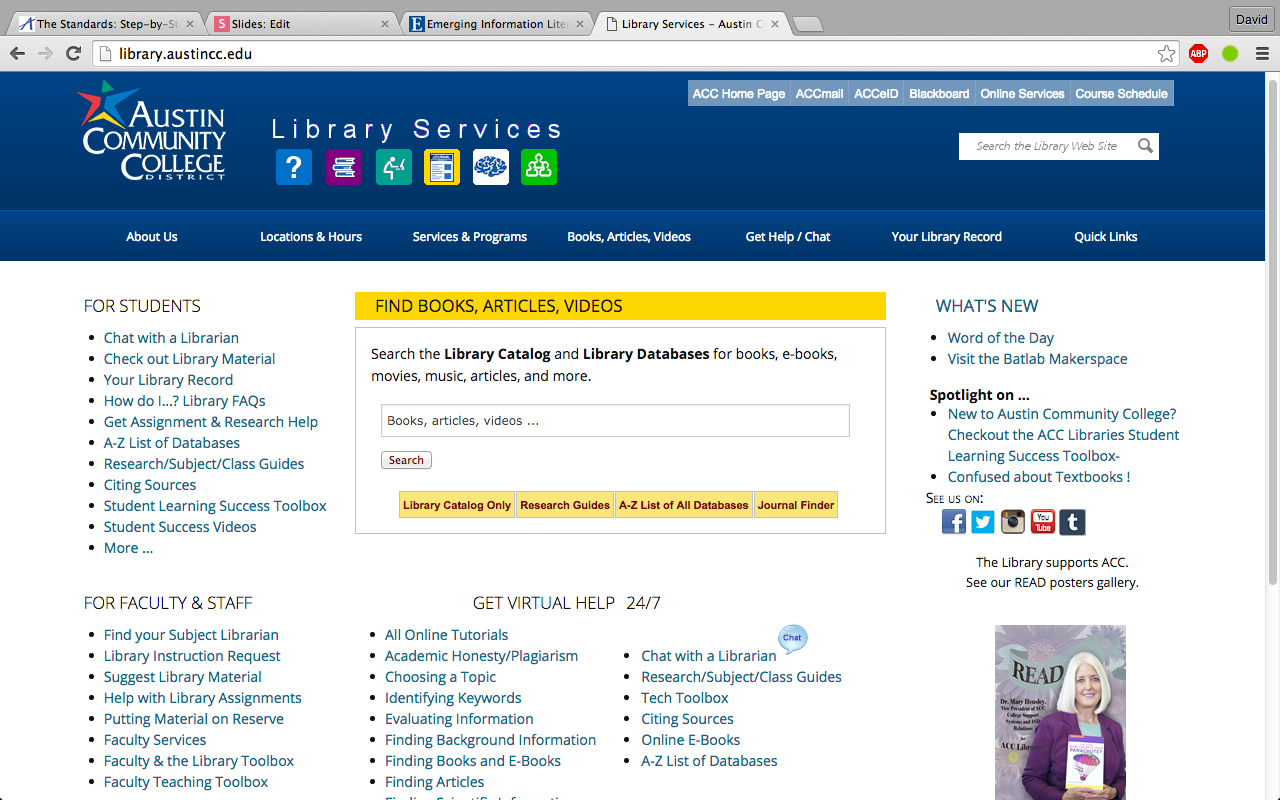
Task: Open the David profile button
Action: pos(1251,19)
